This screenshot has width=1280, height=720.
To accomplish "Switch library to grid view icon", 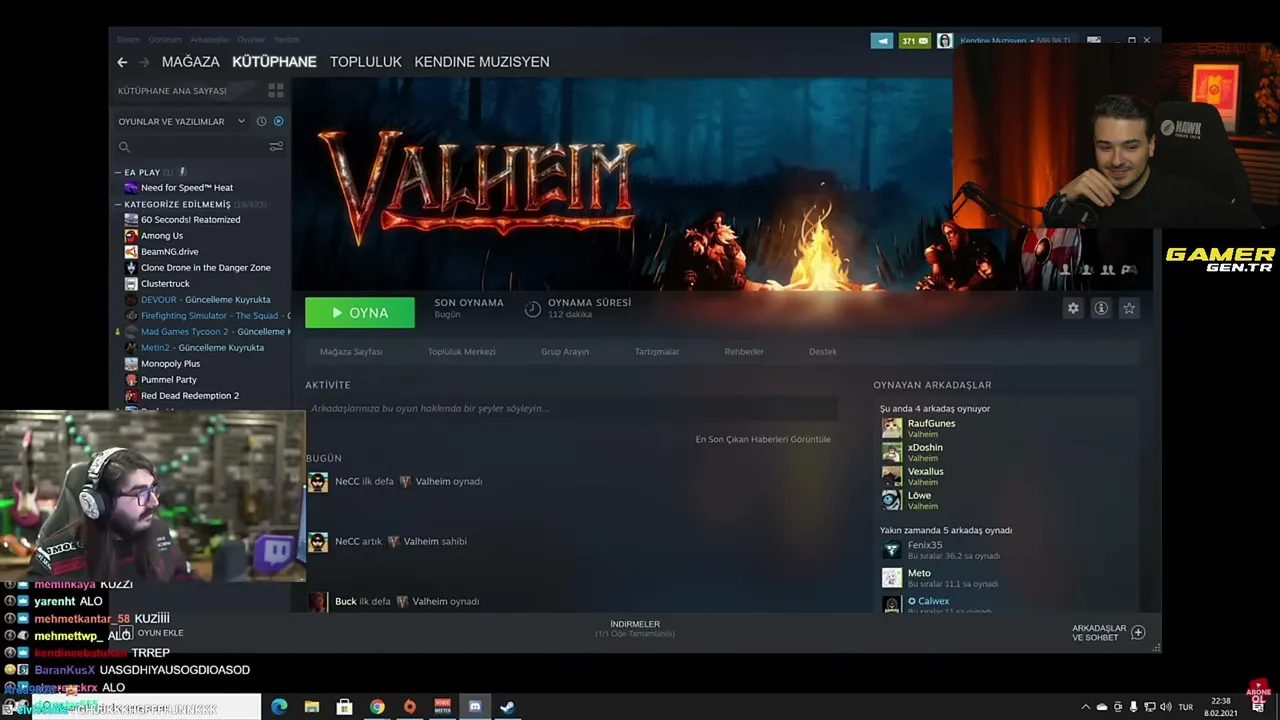I will pyautogui.click(x=276, y=91).
